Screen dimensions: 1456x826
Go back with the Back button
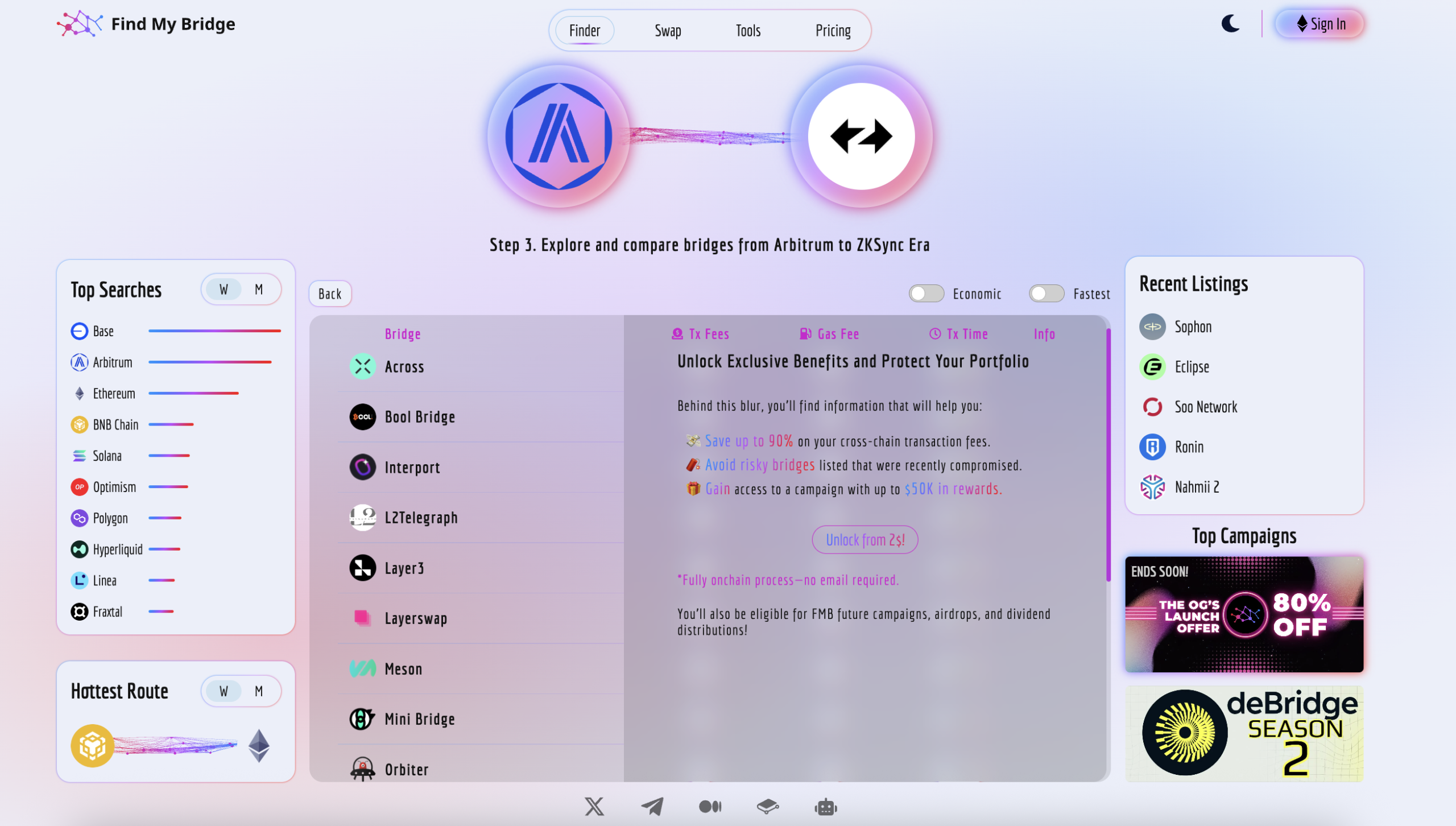click(330, 294)
